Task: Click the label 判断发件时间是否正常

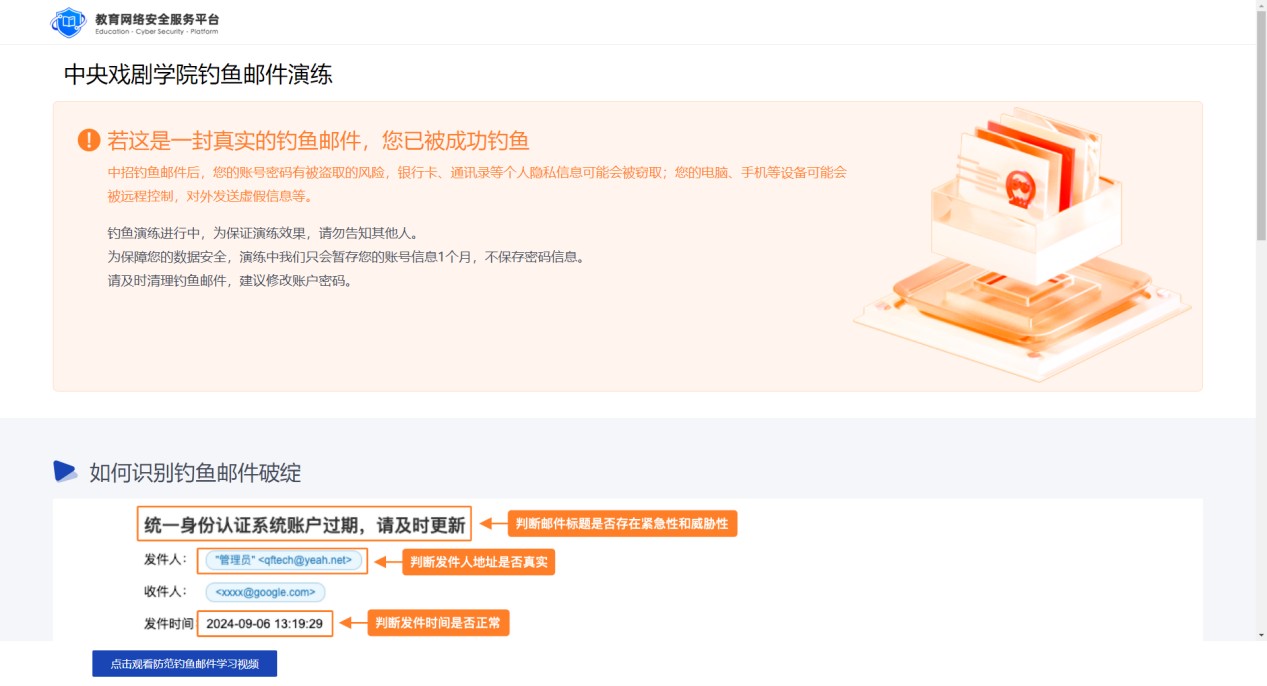Action: point(439,623)
